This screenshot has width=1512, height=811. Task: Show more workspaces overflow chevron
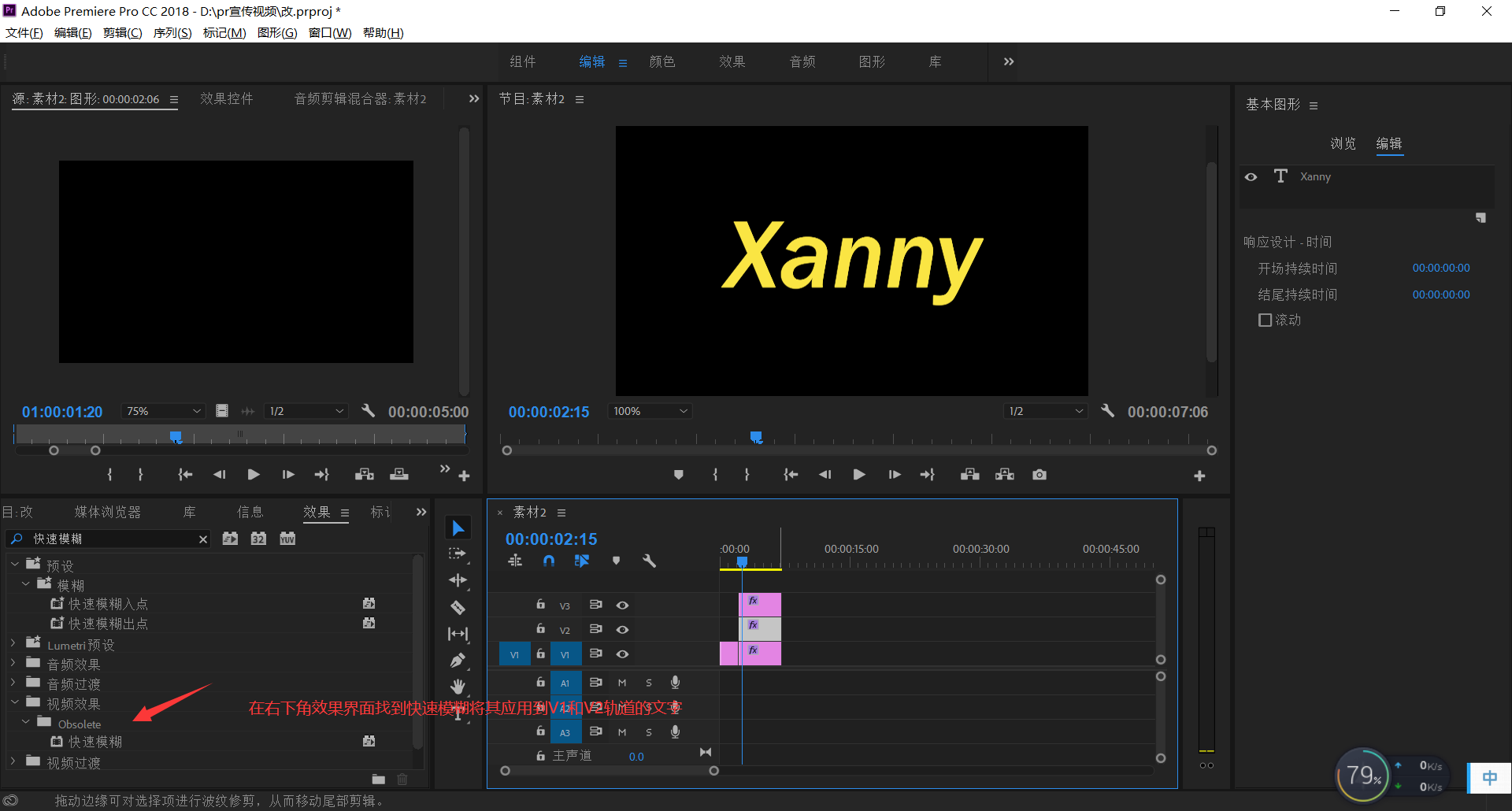tap(1009, 61)
